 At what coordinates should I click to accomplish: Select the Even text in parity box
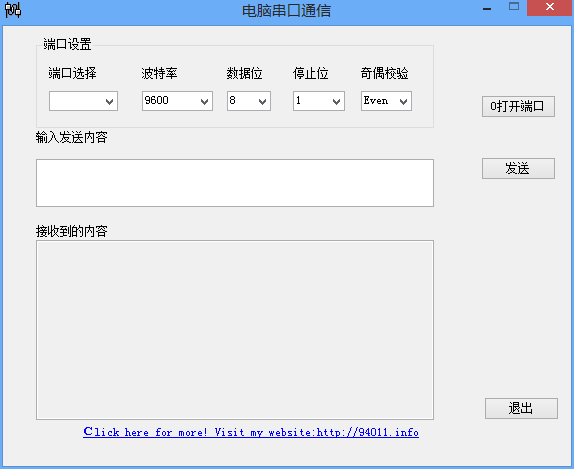376,100
